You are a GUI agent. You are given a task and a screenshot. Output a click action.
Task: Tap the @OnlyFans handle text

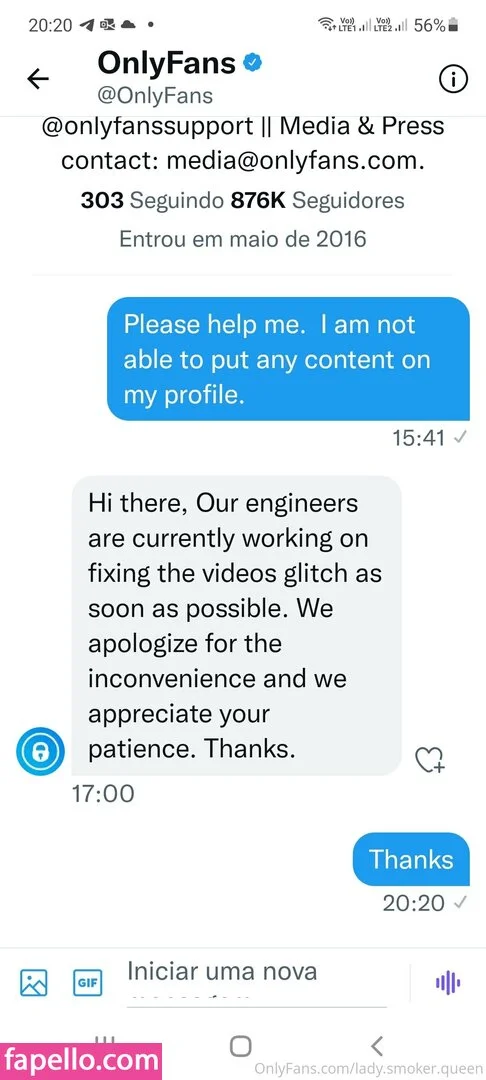coord(155,95)
